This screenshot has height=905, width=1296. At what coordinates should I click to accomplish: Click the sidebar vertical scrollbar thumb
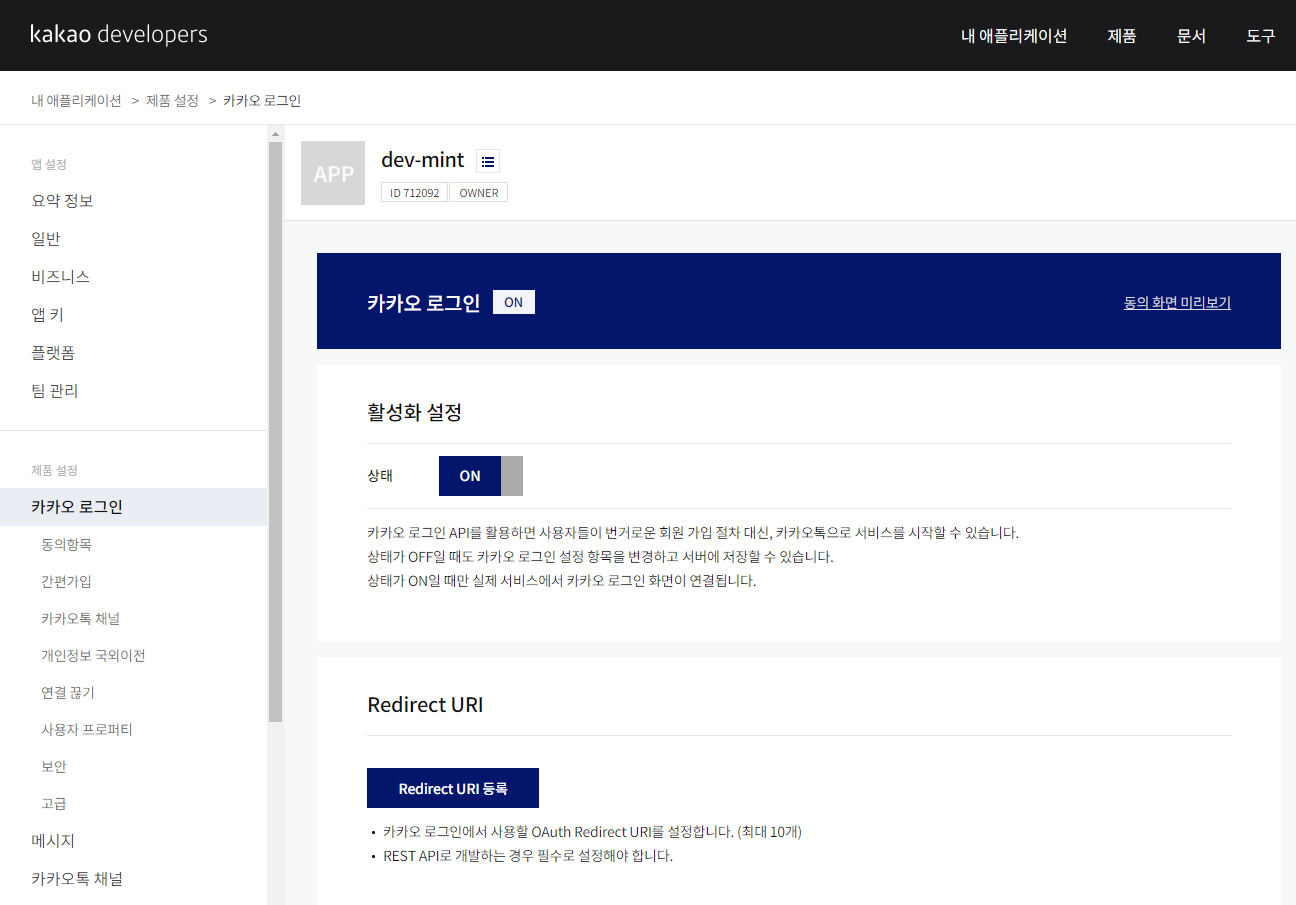click(x=276, y=432)
